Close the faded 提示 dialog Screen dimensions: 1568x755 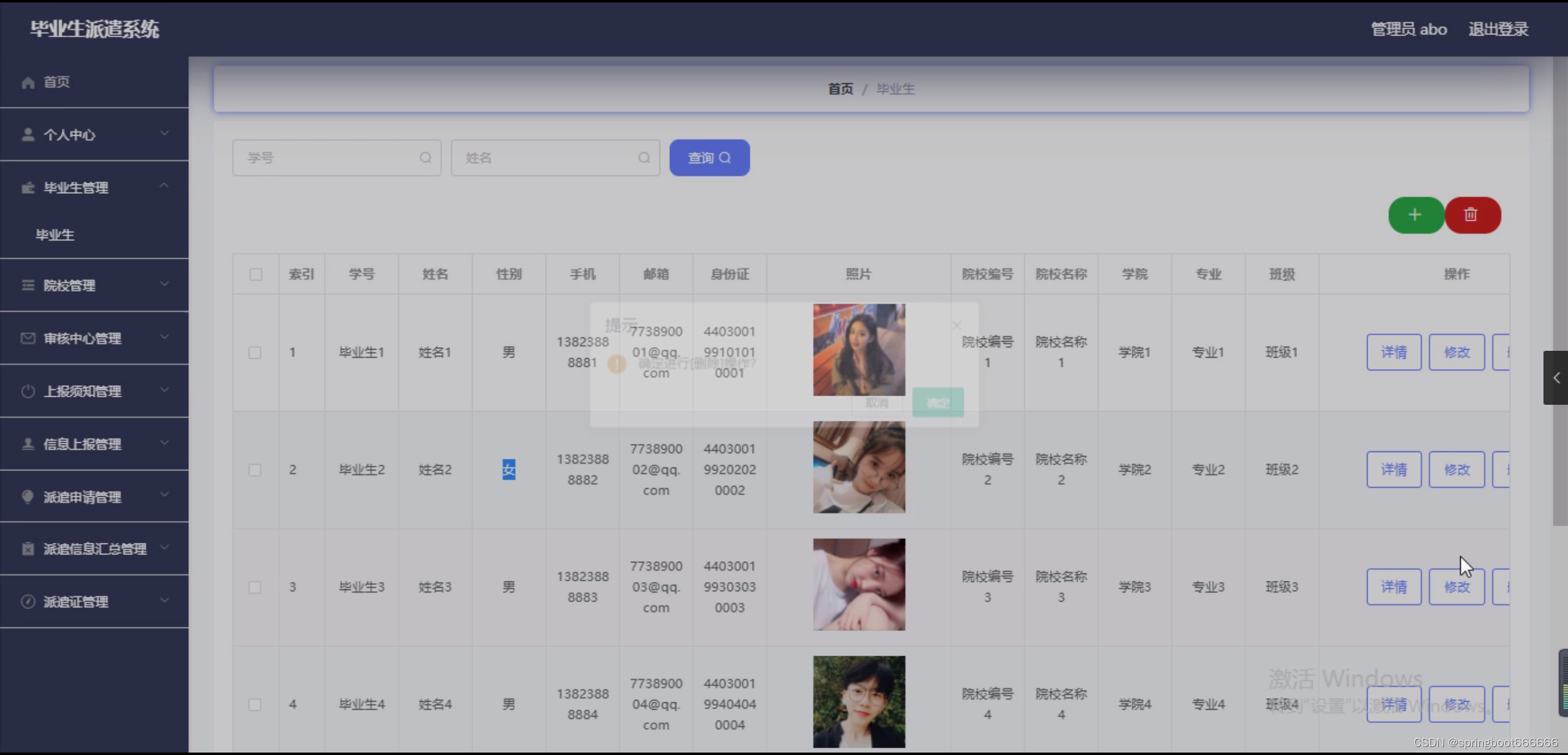pyautogui.click(x=957, y=325)
